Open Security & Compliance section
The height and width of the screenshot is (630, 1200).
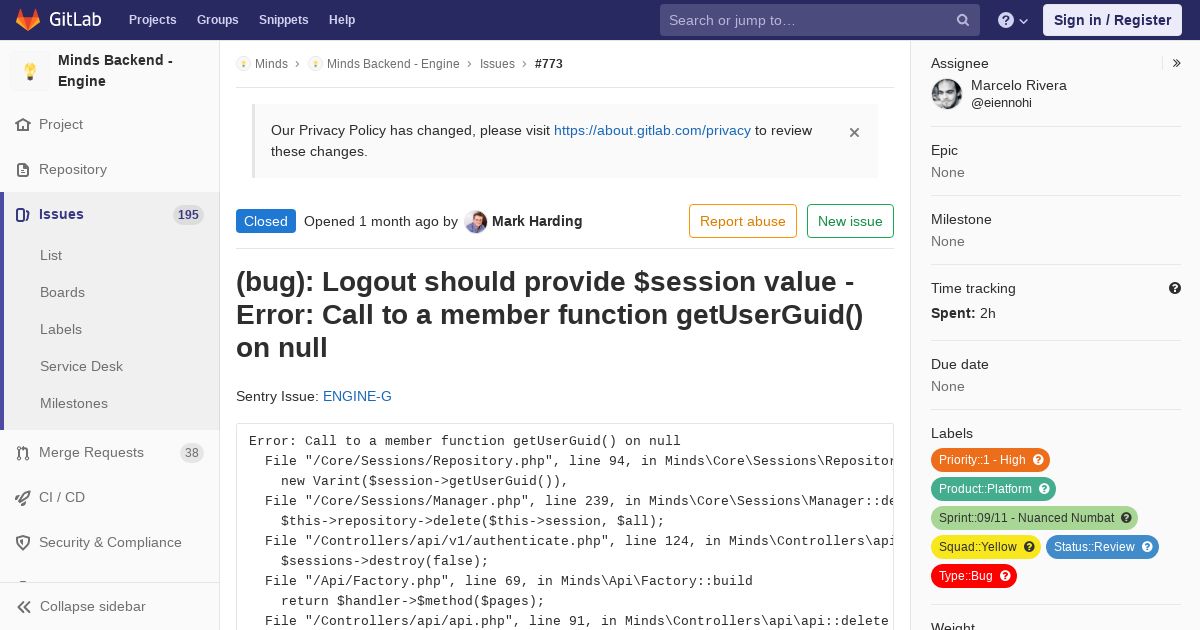[x=110, y=542]
